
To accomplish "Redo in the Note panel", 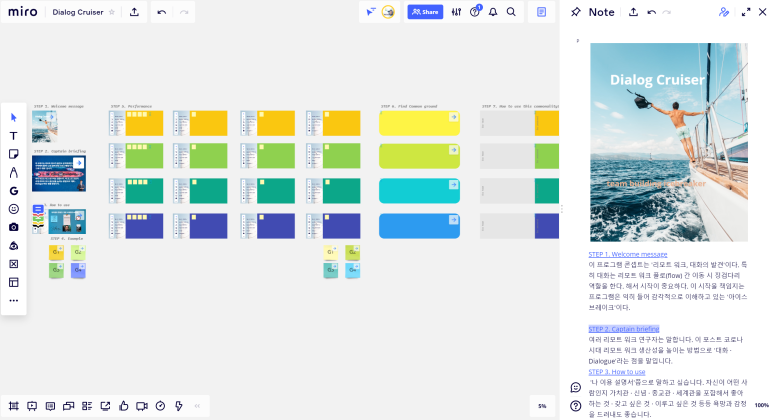I will pyautogui.click(x=667, y=12).
